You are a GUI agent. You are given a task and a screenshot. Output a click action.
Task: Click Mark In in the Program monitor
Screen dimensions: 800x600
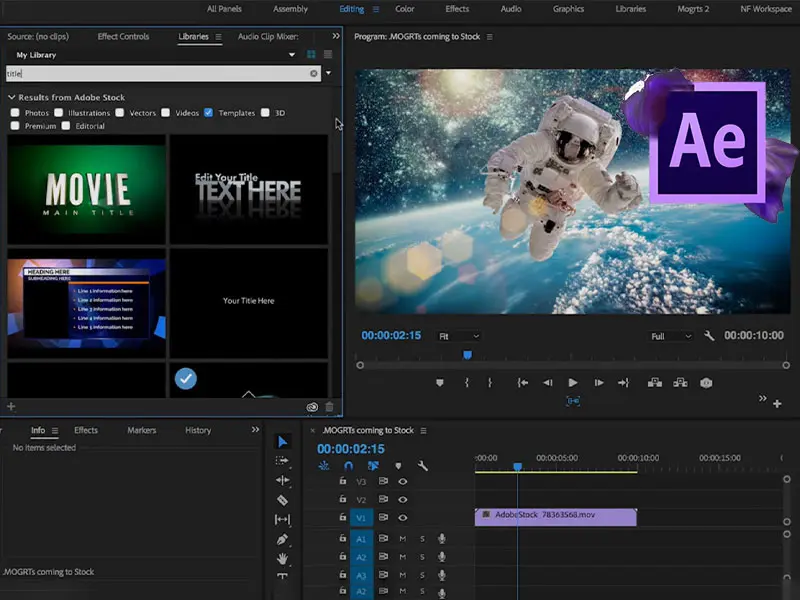pyautogui.click(x=466, y=383)
